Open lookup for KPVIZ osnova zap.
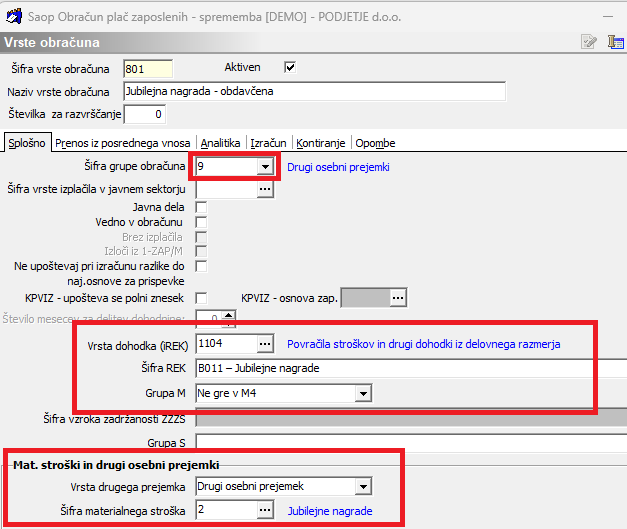This screenshot has width=627, height=529. click(398, 298)
